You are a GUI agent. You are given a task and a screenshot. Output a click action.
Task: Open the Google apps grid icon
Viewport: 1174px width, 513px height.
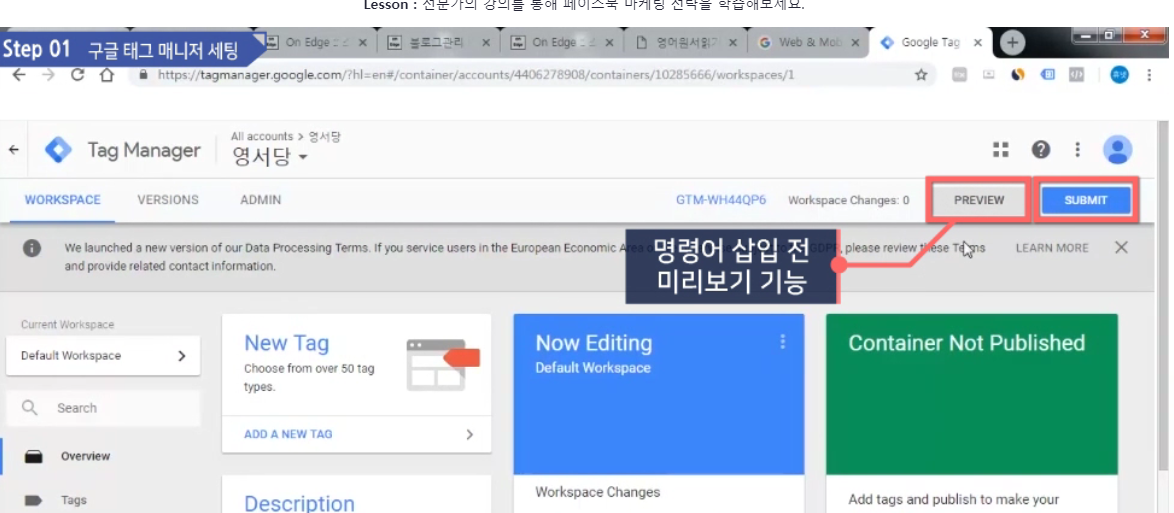pyautogui.click(x=1001, y=150)
